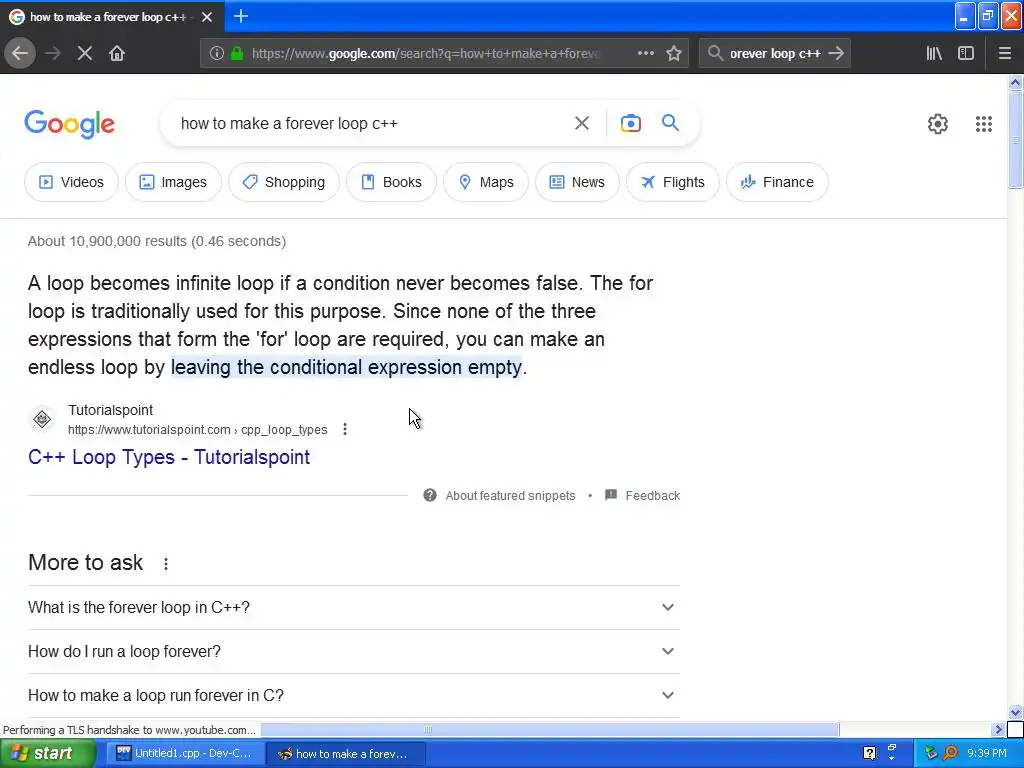The image size is (1024, 768).
Task: Open Google settings gear icon
Action: [x=938, y=123]
